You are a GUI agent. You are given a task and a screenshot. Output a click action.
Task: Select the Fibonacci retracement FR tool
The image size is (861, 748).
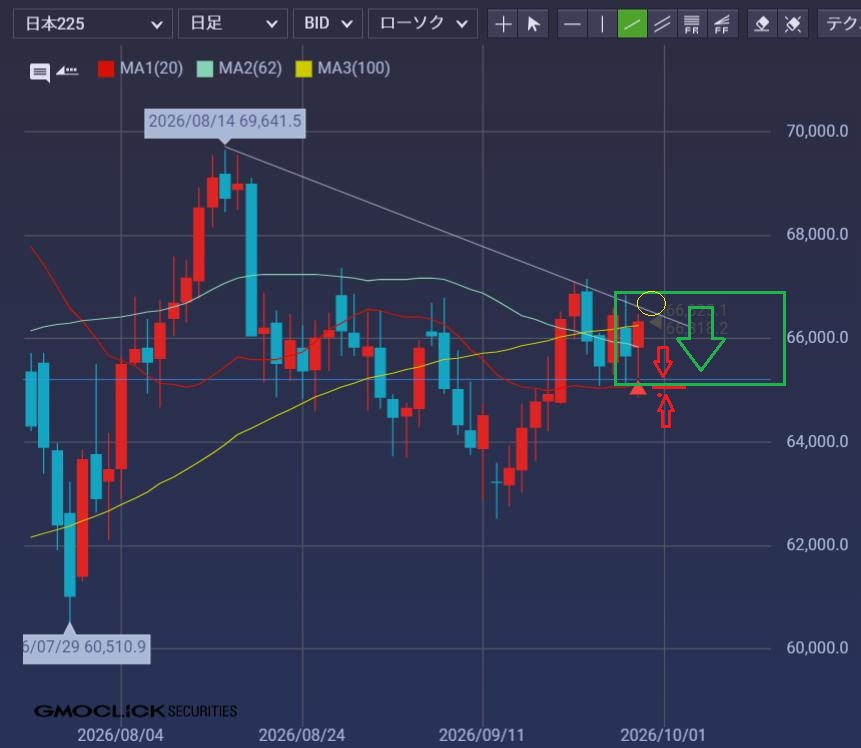click(x=692, y=24)
